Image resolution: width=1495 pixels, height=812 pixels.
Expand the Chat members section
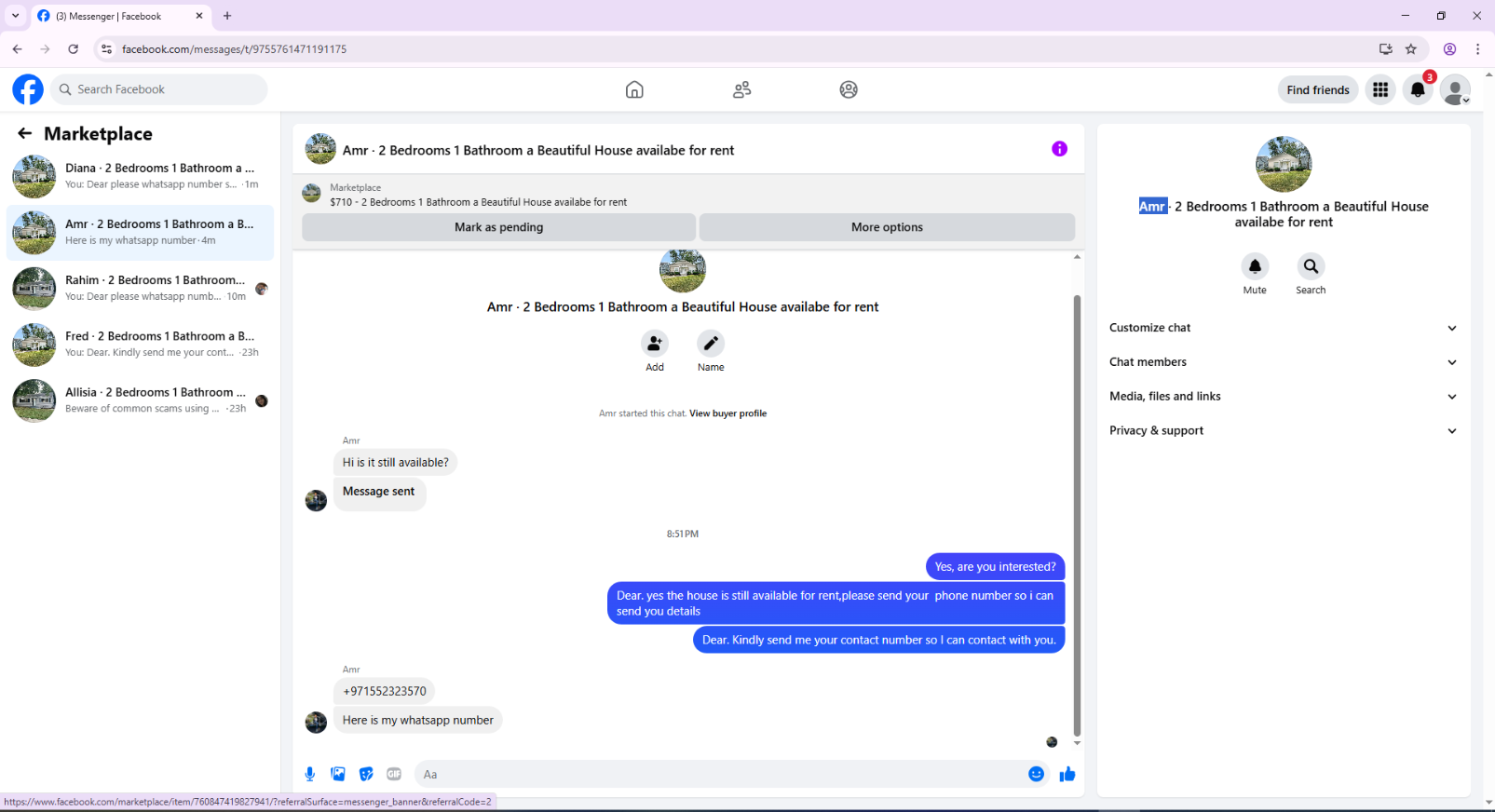coord(1284,362)
